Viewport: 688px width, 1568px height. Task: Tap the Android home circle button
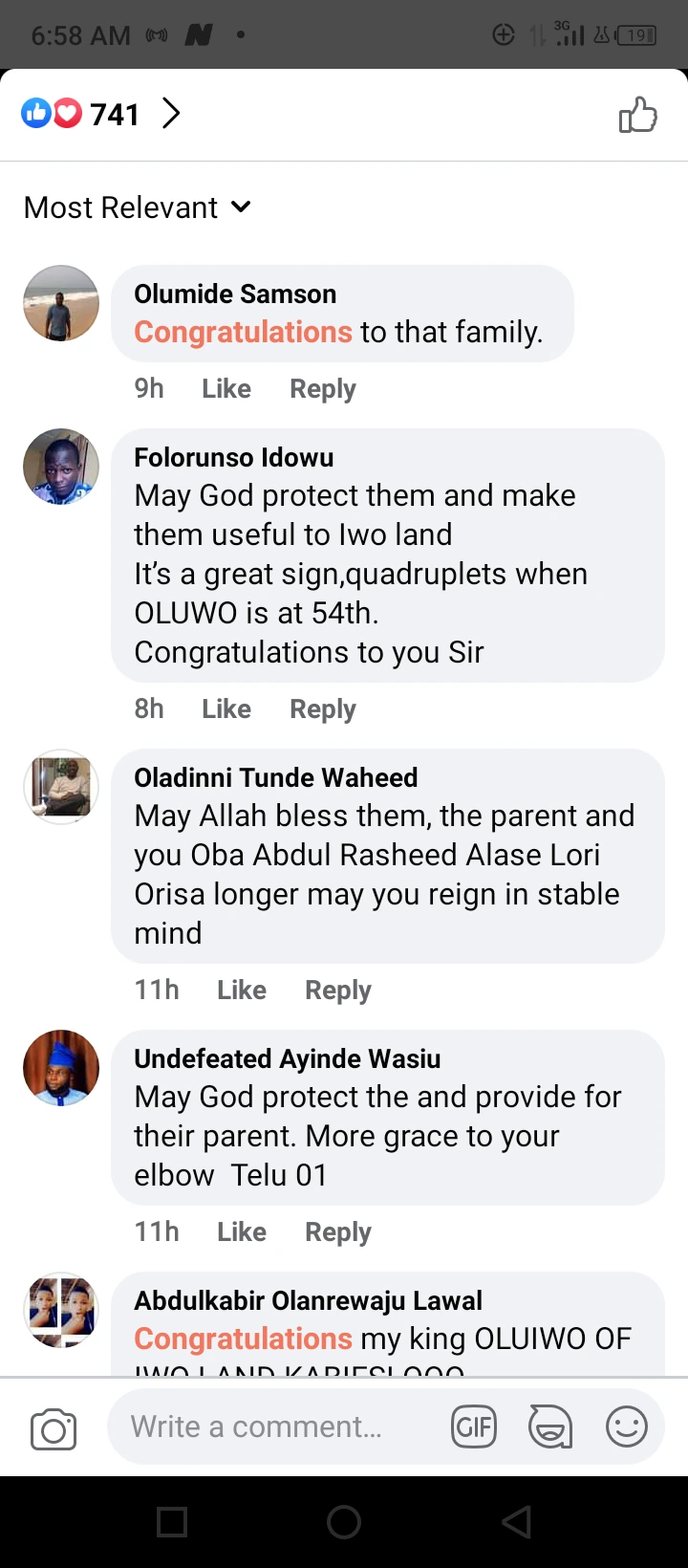tap(344, 1521)
